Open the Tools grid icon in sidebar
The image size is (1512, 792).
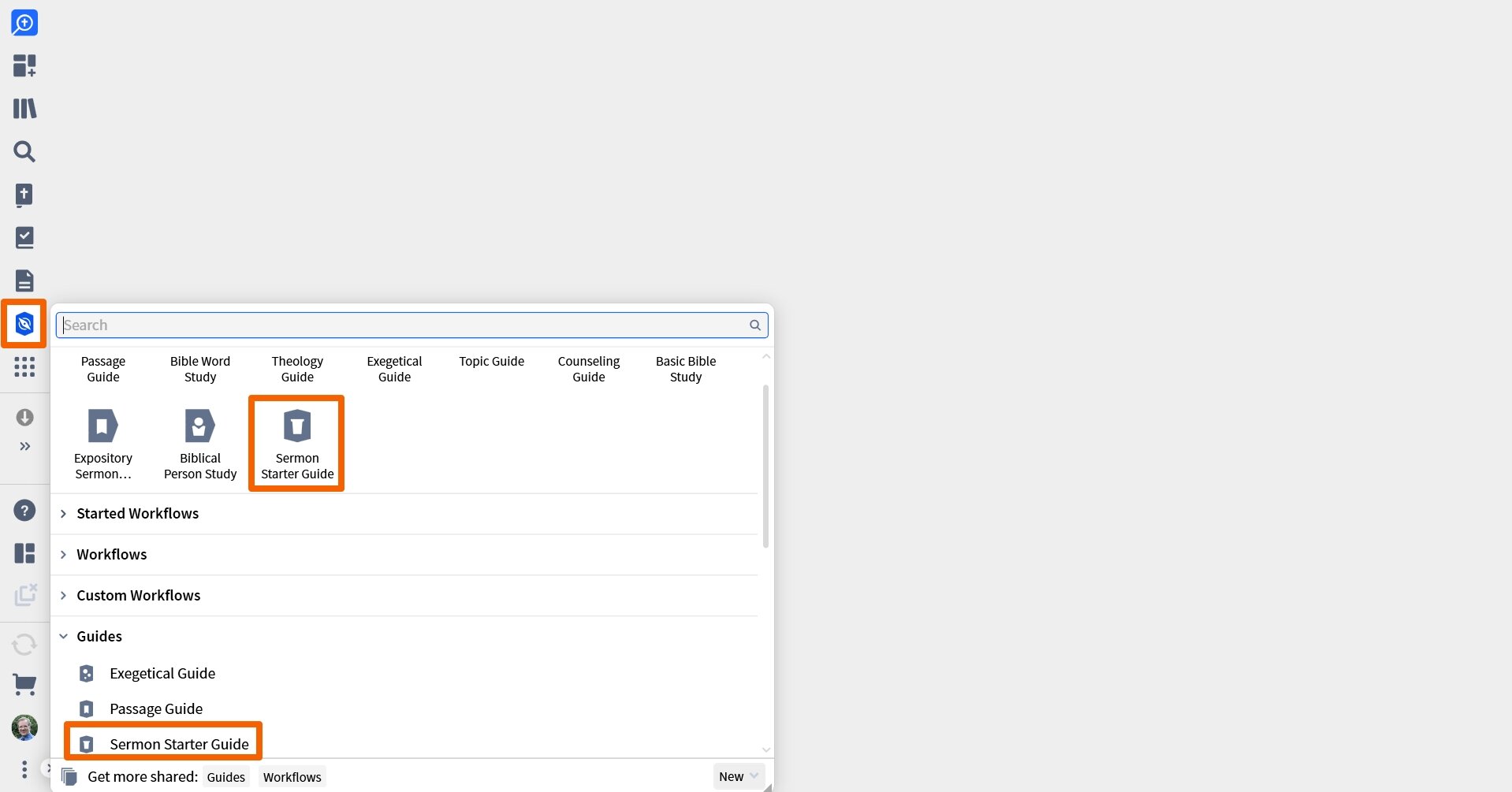(x=24, y=366)
